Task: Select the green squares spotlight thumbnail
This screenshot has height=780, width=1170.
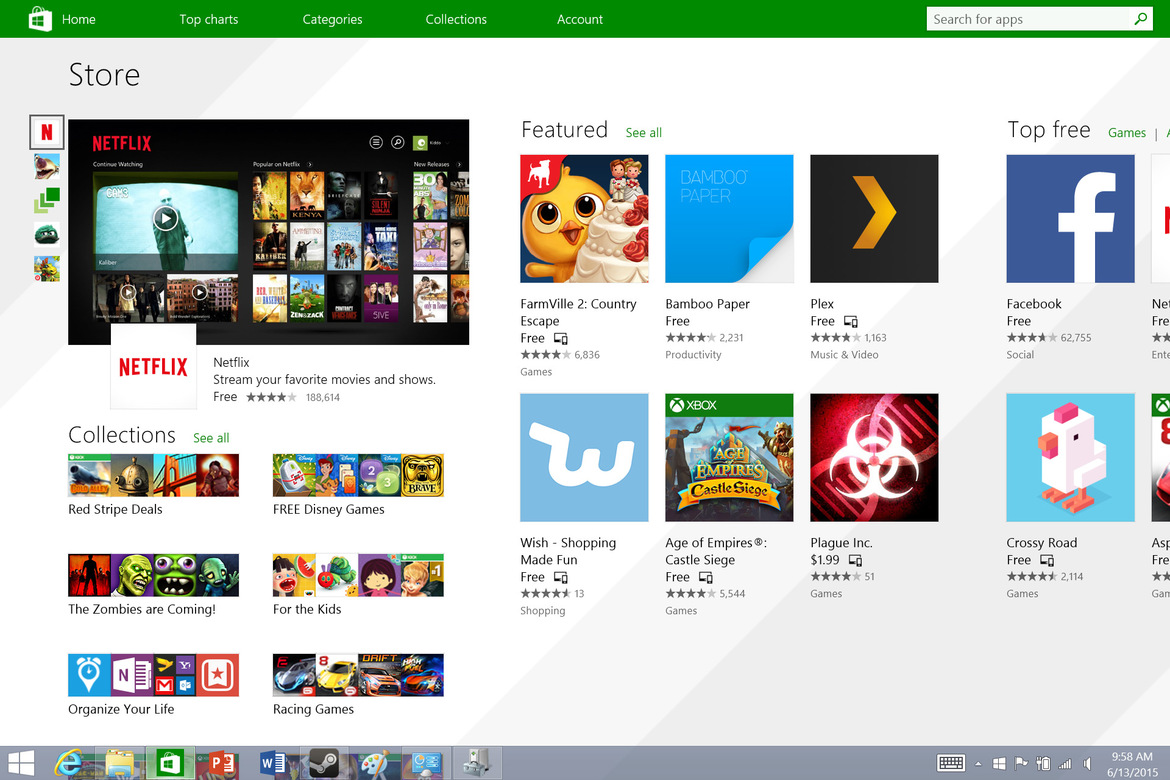Action: (47, 200)
